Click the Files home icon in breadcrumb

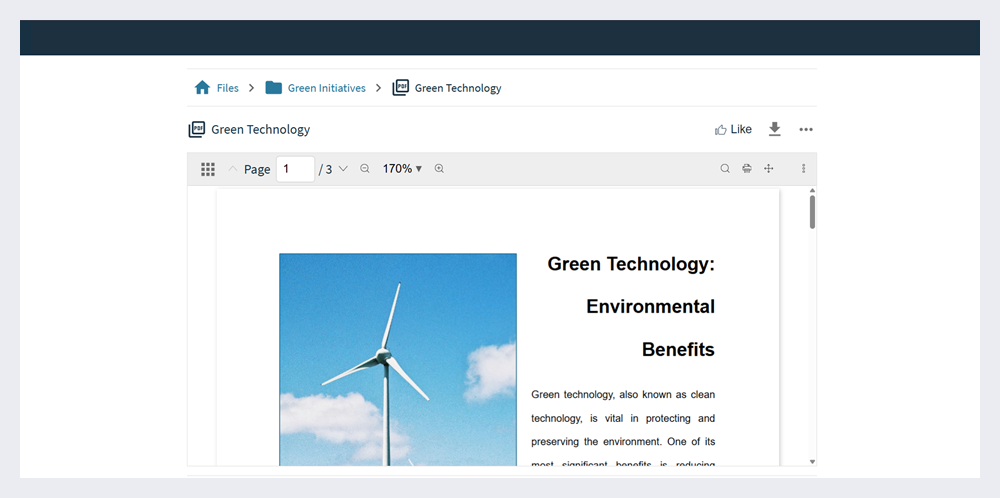(202, 88)
